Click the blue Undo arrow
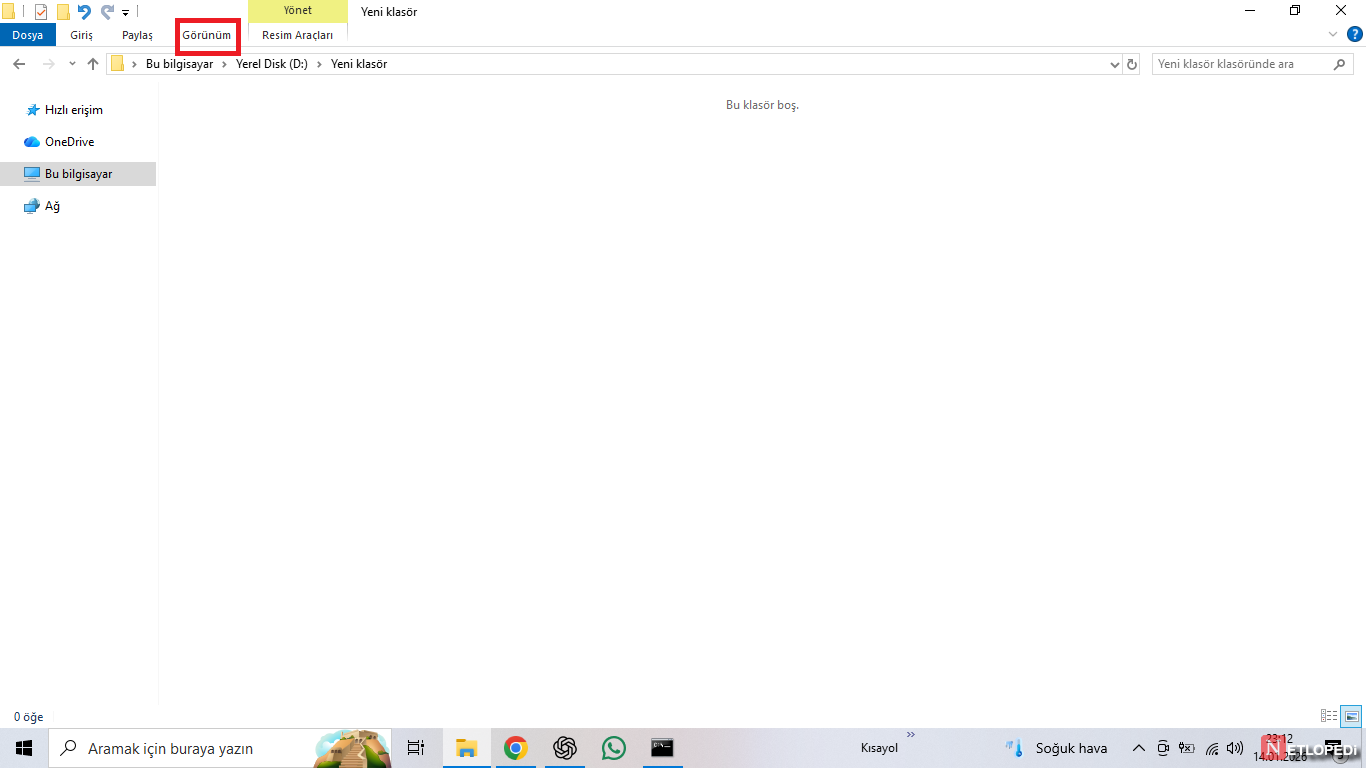 coord(84,12)
